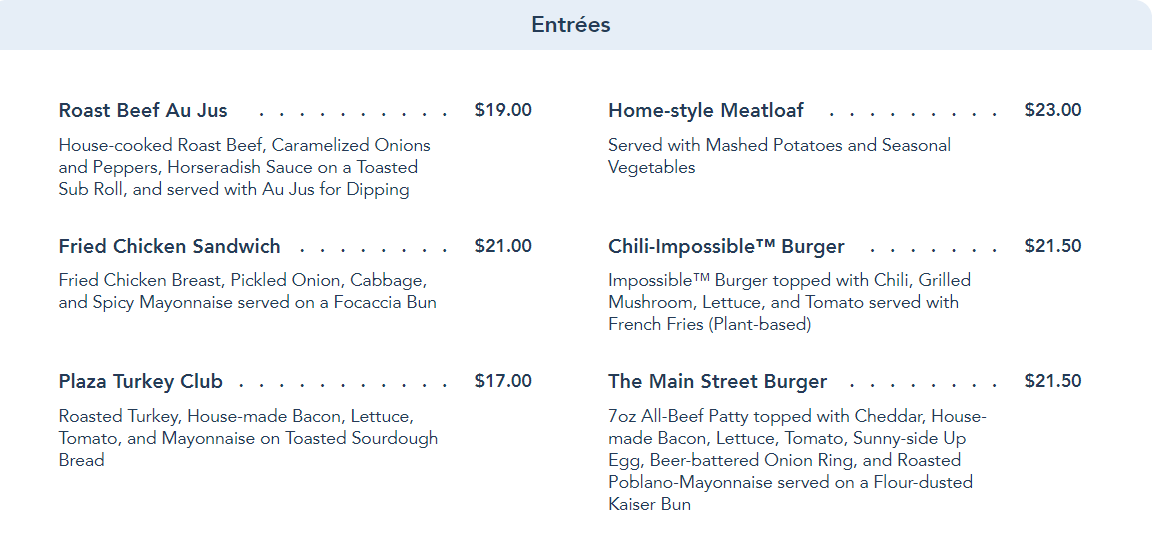Open the Home-style Meatloaf item
The width and height of the screenshot is (1153, 533).
pyautogui.click(x=705, y=110)
